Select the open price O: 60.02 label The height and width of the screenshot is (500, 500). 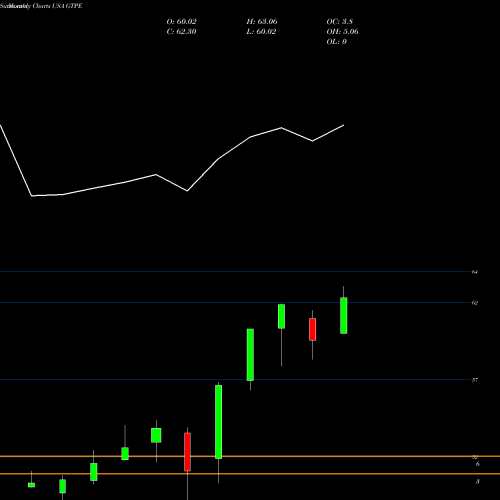pos(181,22)
